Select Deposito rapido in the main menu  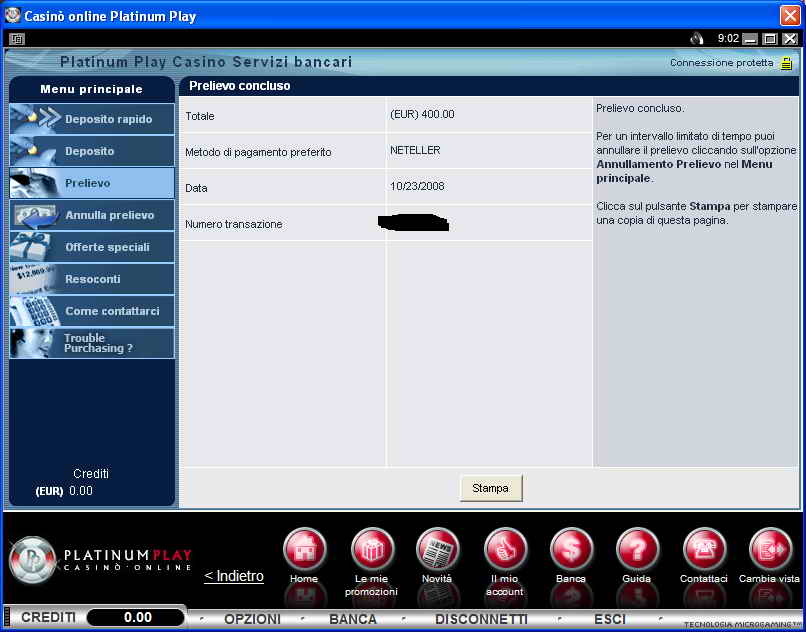(92, 119)
